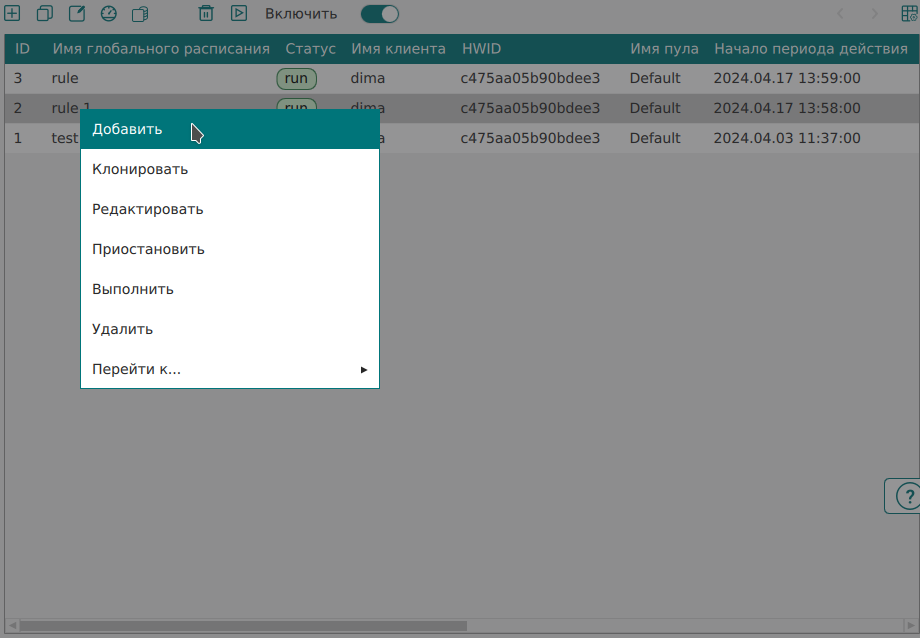Click the run status badge of rule
The height and width of the screenshot is (638, 920).
coord(296,78)
